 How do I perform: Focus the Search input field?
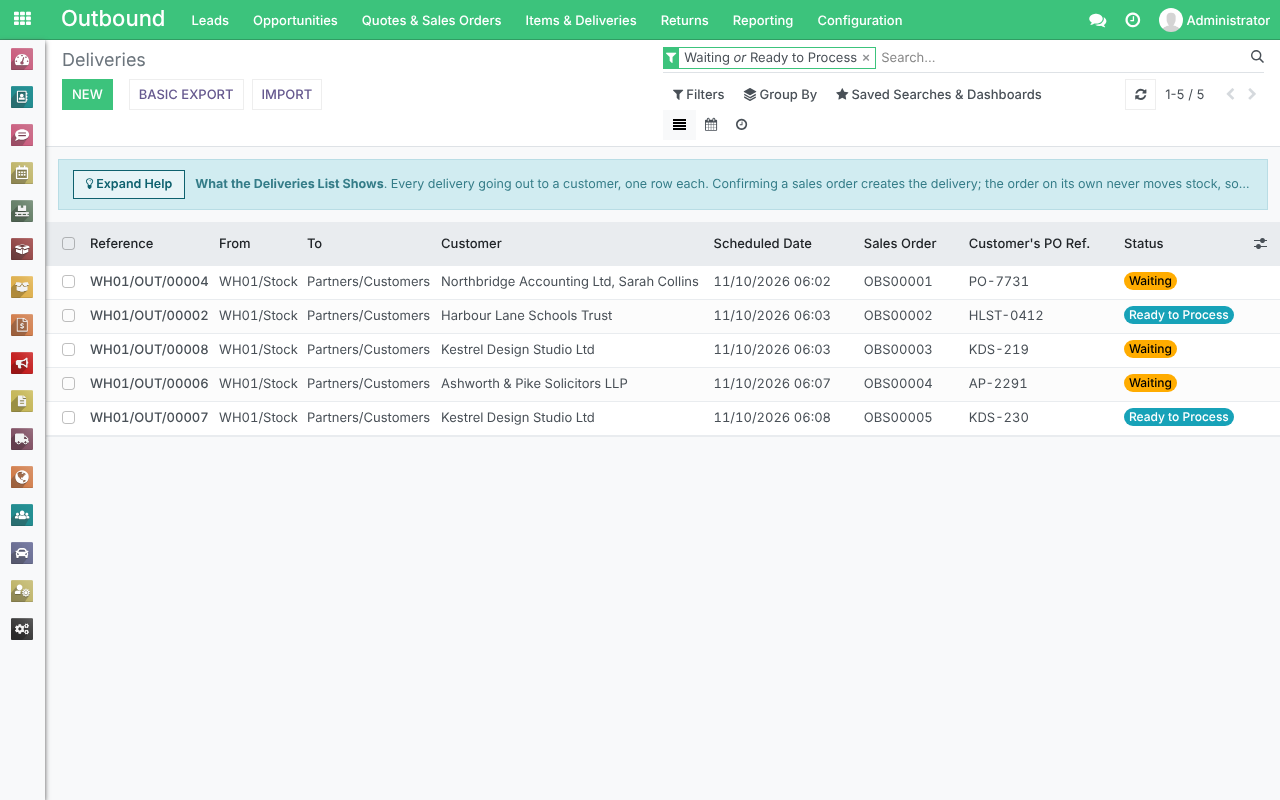click(x=1062, y=58)
